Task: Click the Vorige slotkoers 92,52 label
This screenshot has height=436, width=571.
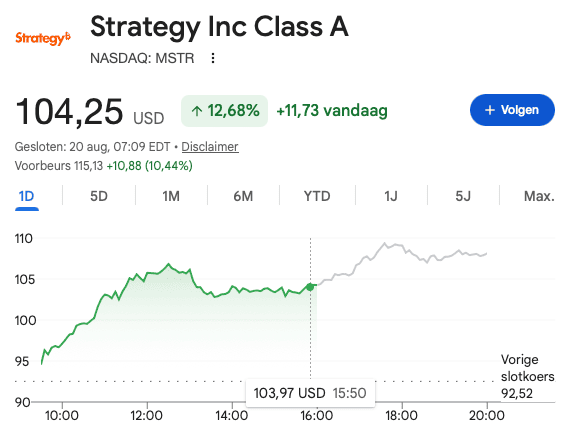Action: [527, 376]
